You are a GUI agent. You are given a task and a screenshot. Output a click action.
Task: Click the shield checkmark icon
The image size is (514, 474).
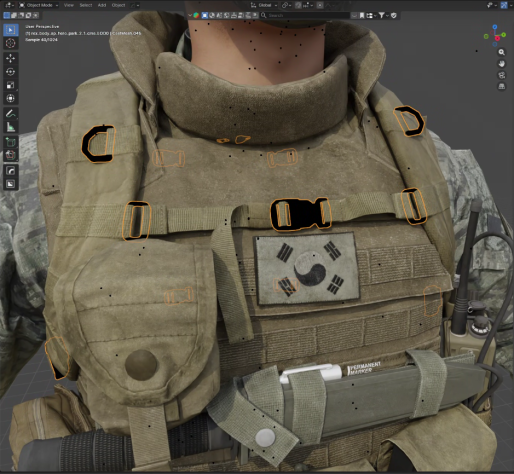coord(394,15)
